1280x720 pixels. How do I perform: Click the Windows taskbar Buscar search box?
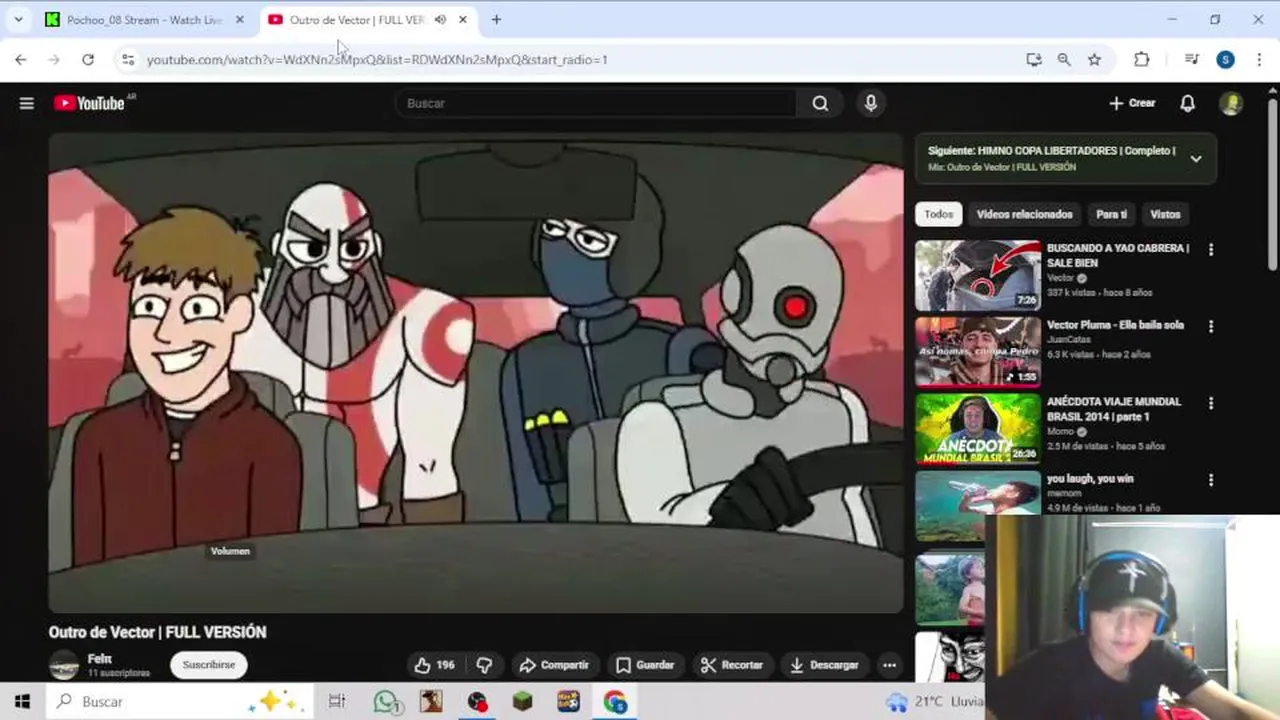[180, 702]
